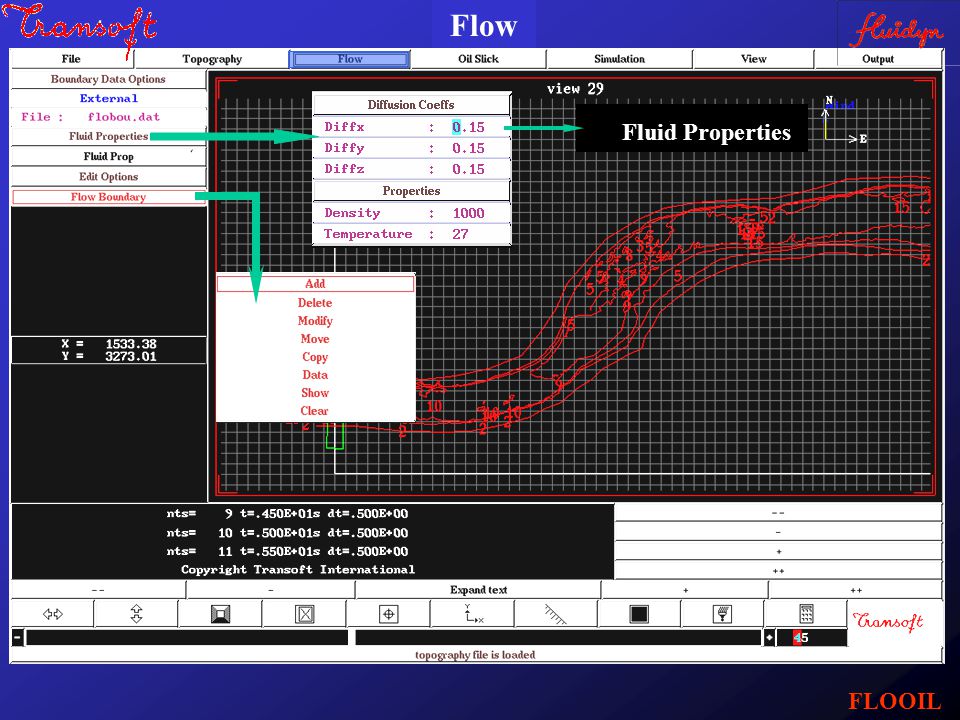
Task: Click the view 29 title
Action: click(575, 89)
